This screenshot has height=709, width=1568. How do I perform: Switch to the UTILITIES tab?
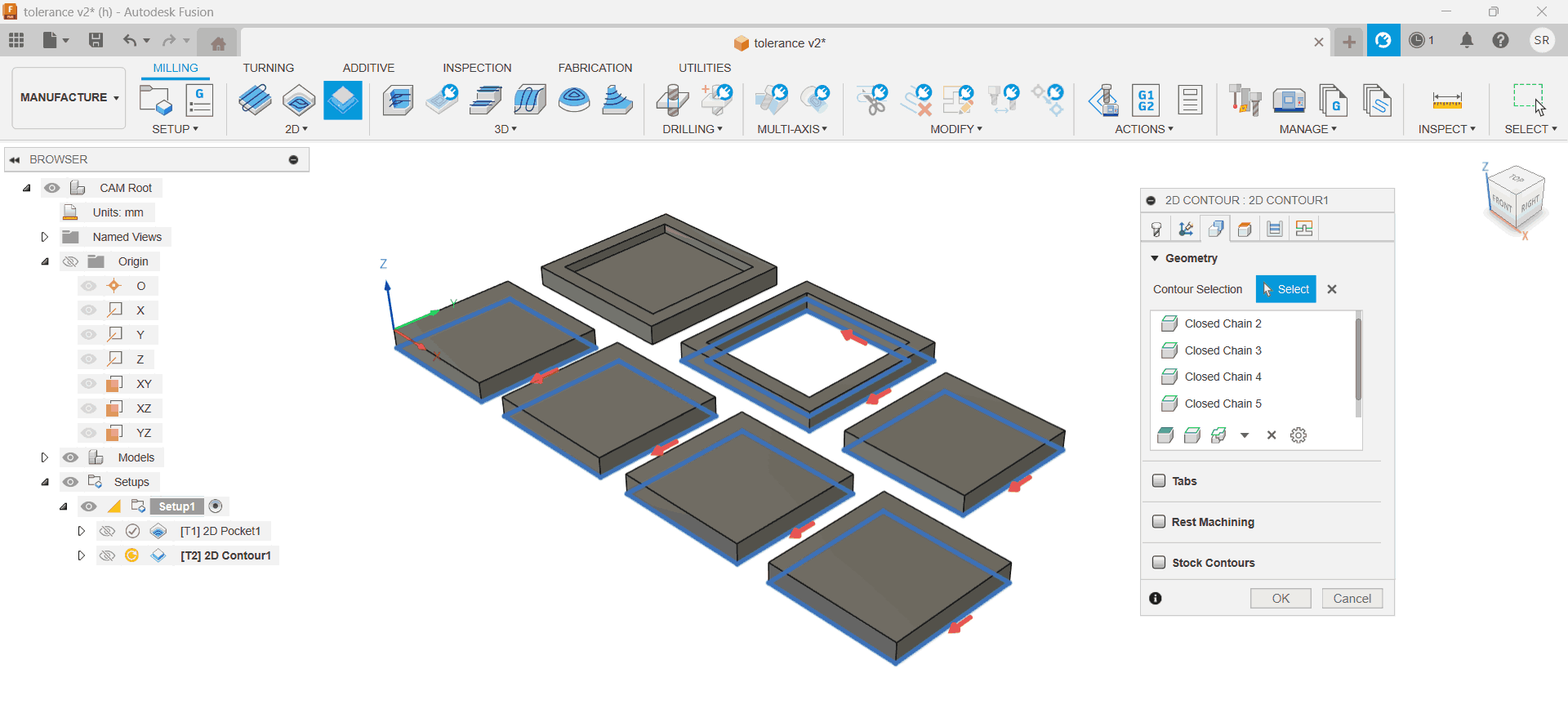[x=705, y=68]
